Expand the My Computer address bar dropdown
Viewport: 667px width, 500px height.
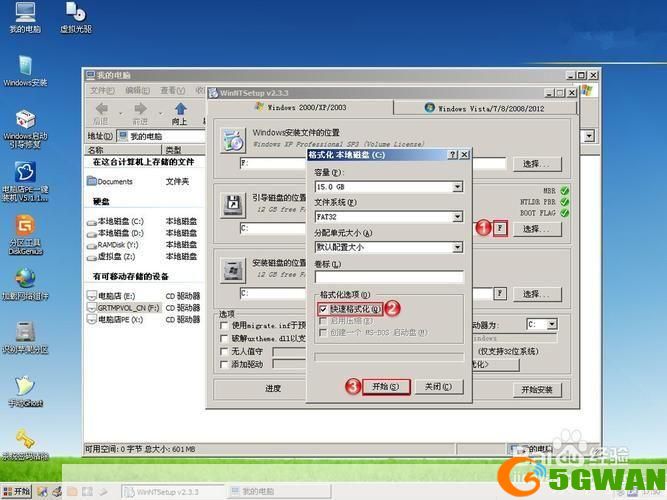pos(589,136)
